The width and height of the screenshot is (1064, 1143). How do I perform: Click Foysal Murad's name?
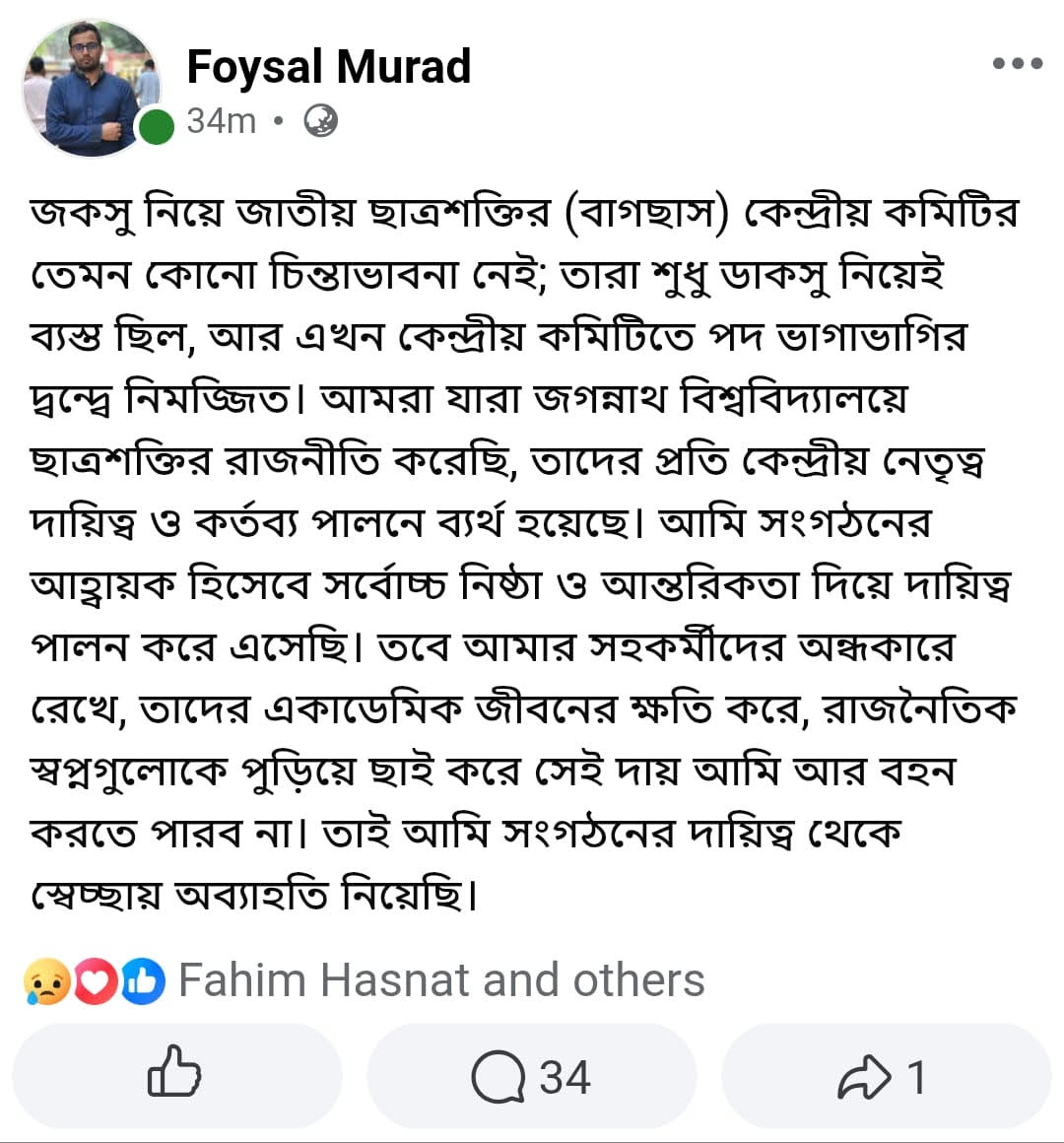[329, 67]
